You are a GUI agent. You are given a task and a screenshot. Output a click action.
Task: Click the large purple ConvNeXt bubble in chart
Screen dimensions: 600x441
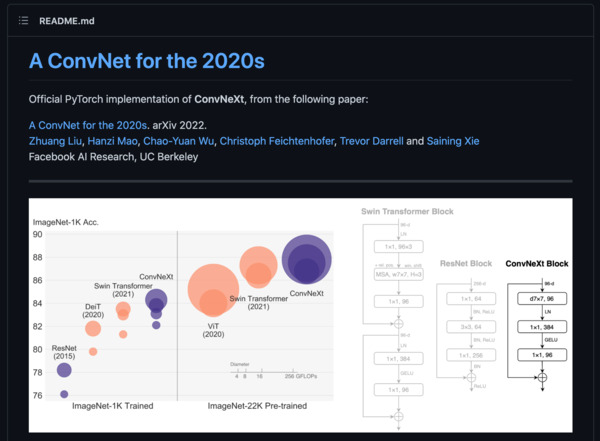pos(307,259)
